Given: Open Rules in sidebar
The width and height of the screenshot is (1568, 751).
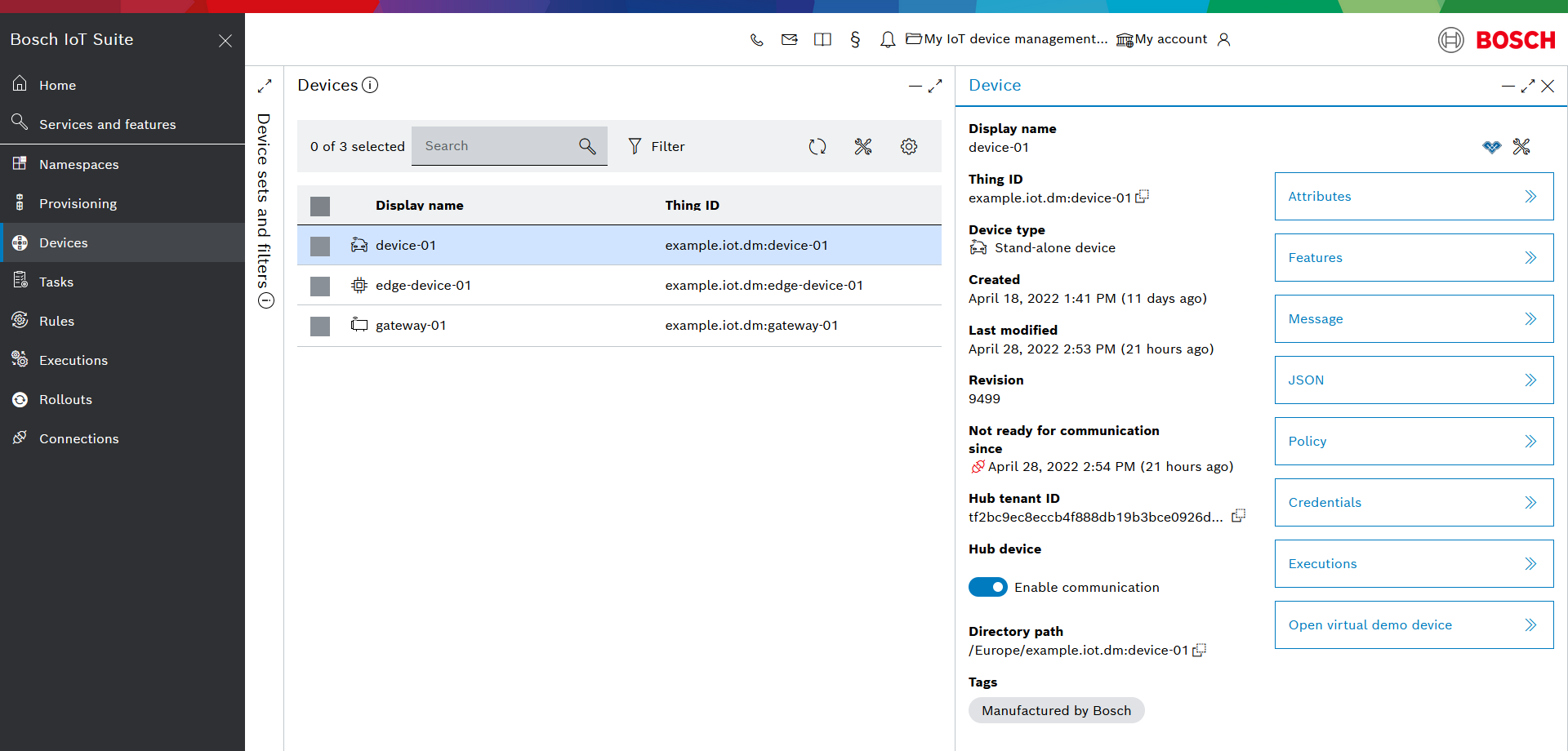Looking at the screenshot, I should 122,321.
